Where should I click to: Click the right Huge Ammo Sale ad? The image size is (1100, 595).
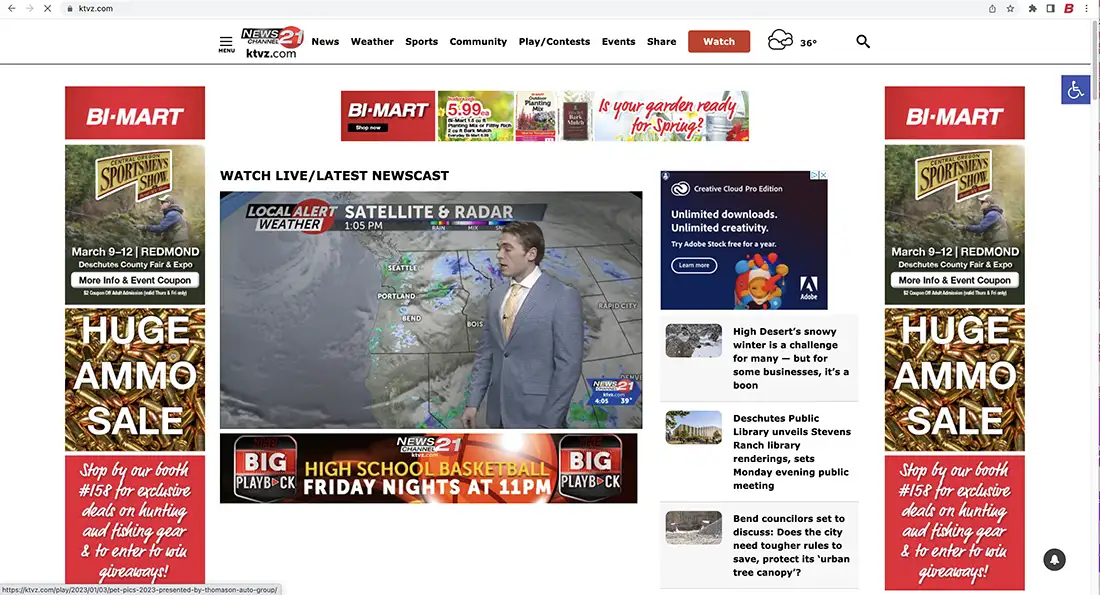954,380
